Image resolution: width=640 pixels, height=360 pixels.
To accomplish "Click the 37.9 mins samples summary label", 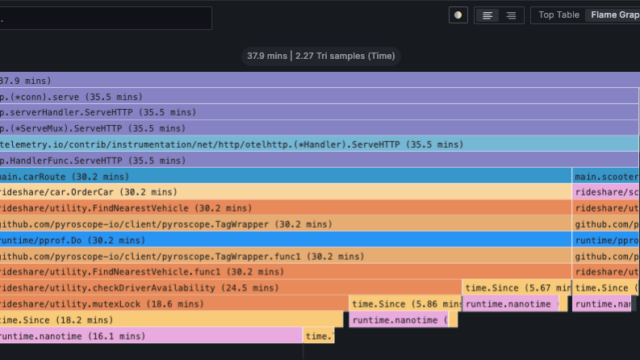I will point(321,56).
